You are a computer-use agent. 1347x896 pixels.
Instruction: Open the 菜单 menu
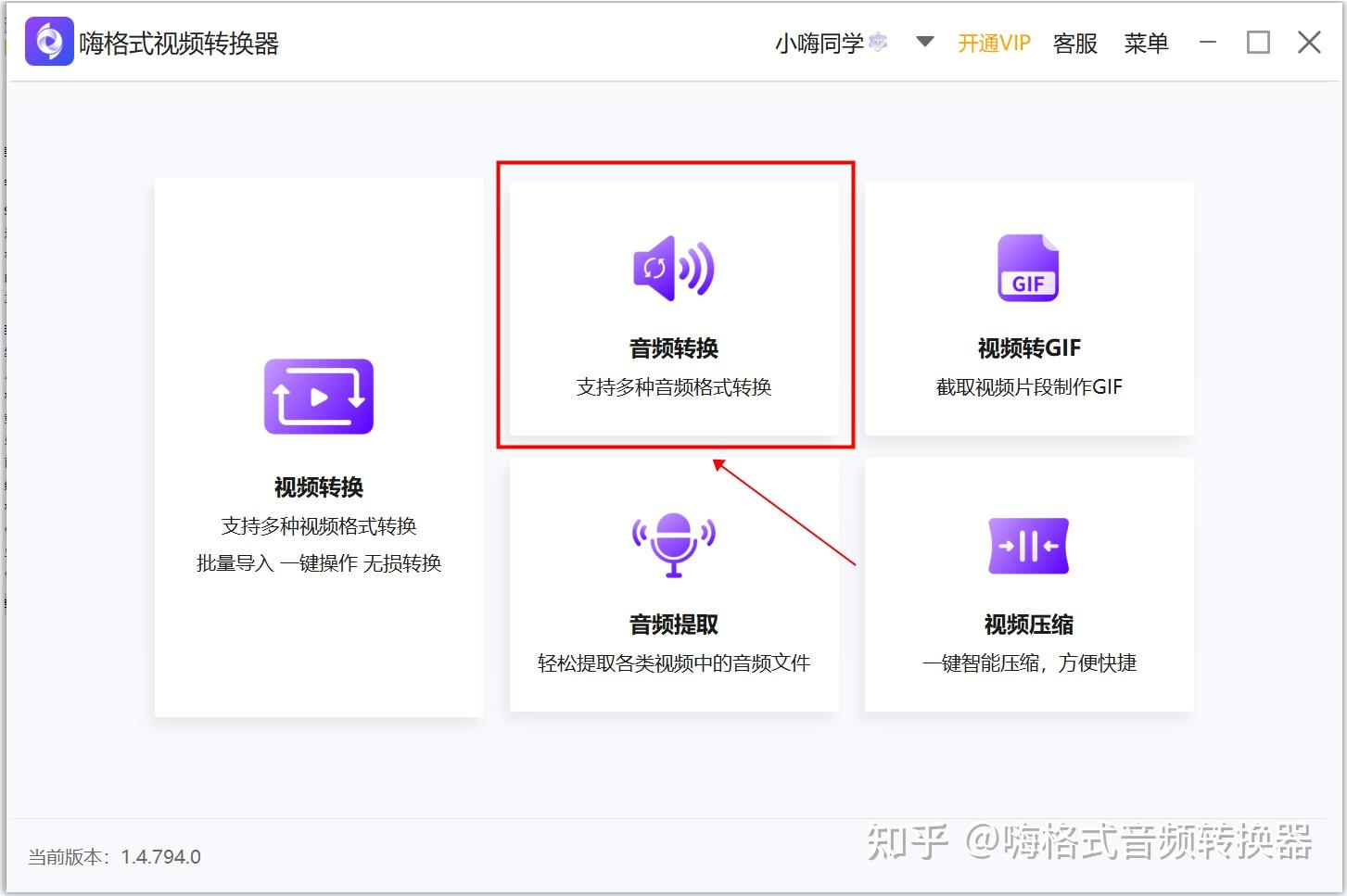tap(1147, 43)
